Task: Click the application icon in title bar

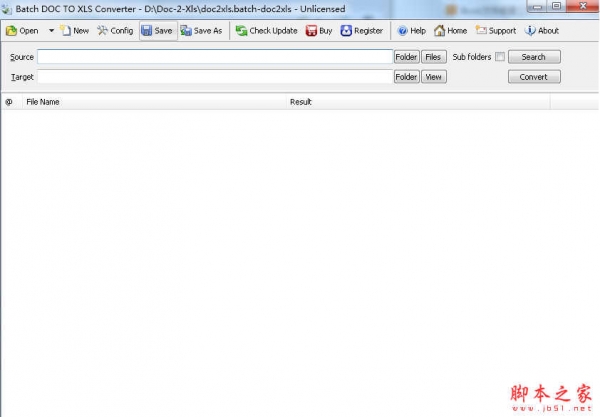Action: 7,9
